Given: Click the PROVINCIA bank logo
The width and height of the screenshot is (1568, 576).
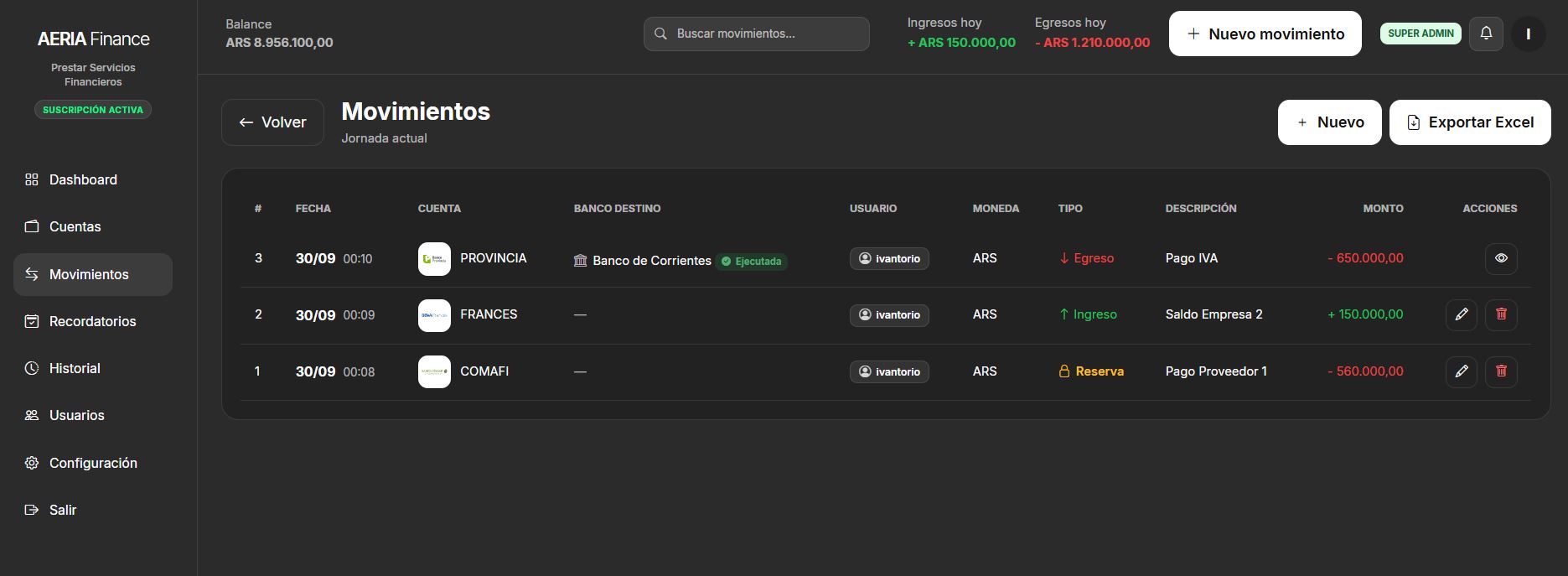Looking at the screenshot, I should click(434, 259).
